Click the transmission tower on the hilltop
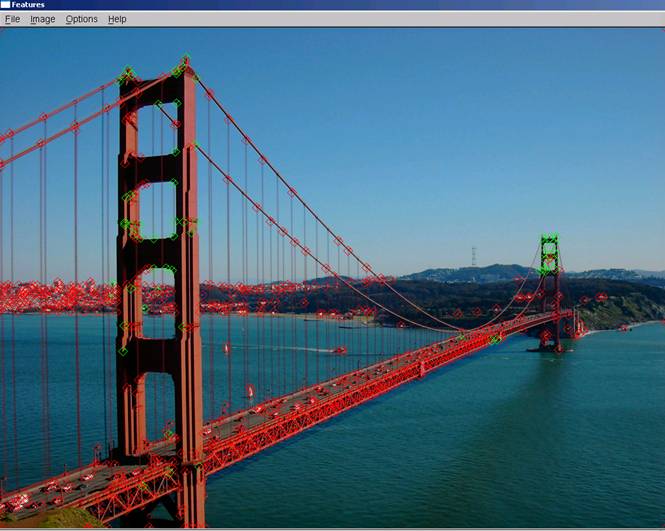 pos(474,256)
